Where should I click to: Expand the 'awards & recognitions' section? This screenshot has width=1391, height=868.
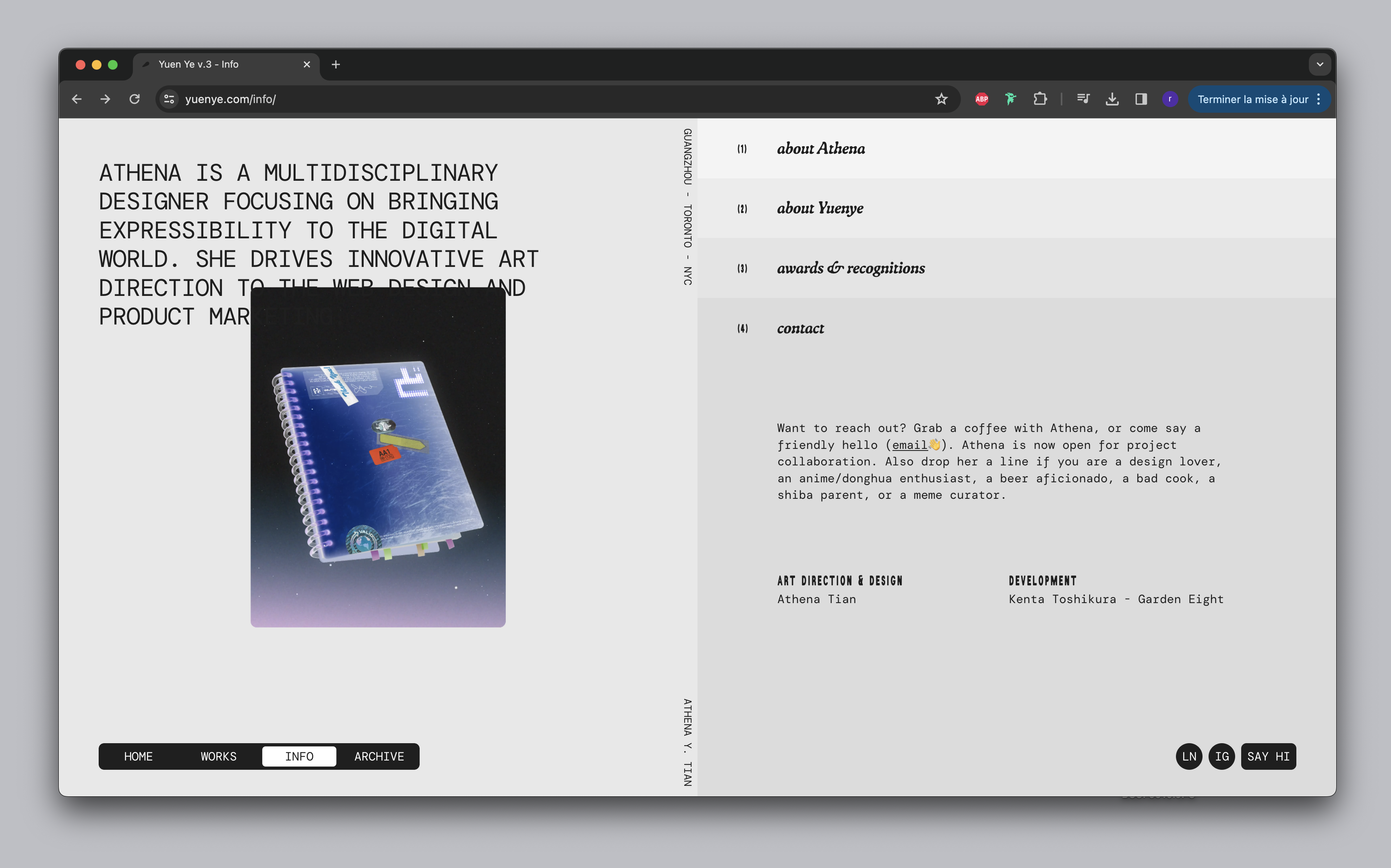click(850, 268)
